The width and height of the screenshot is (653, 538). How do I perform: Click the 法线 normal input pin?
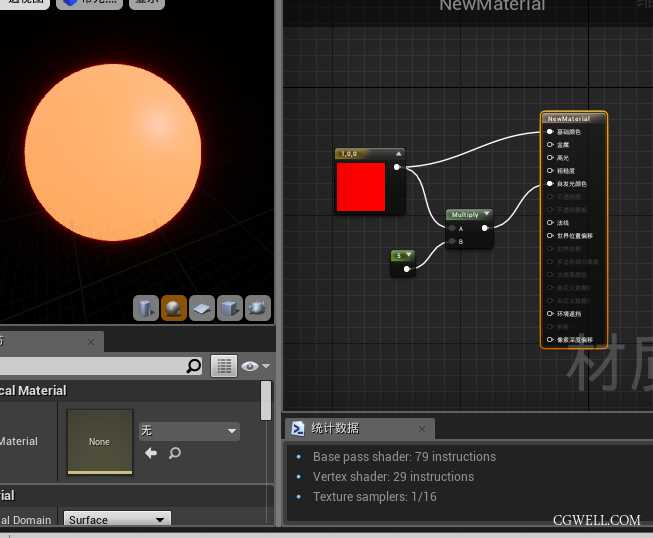click(x=550, y=223)
